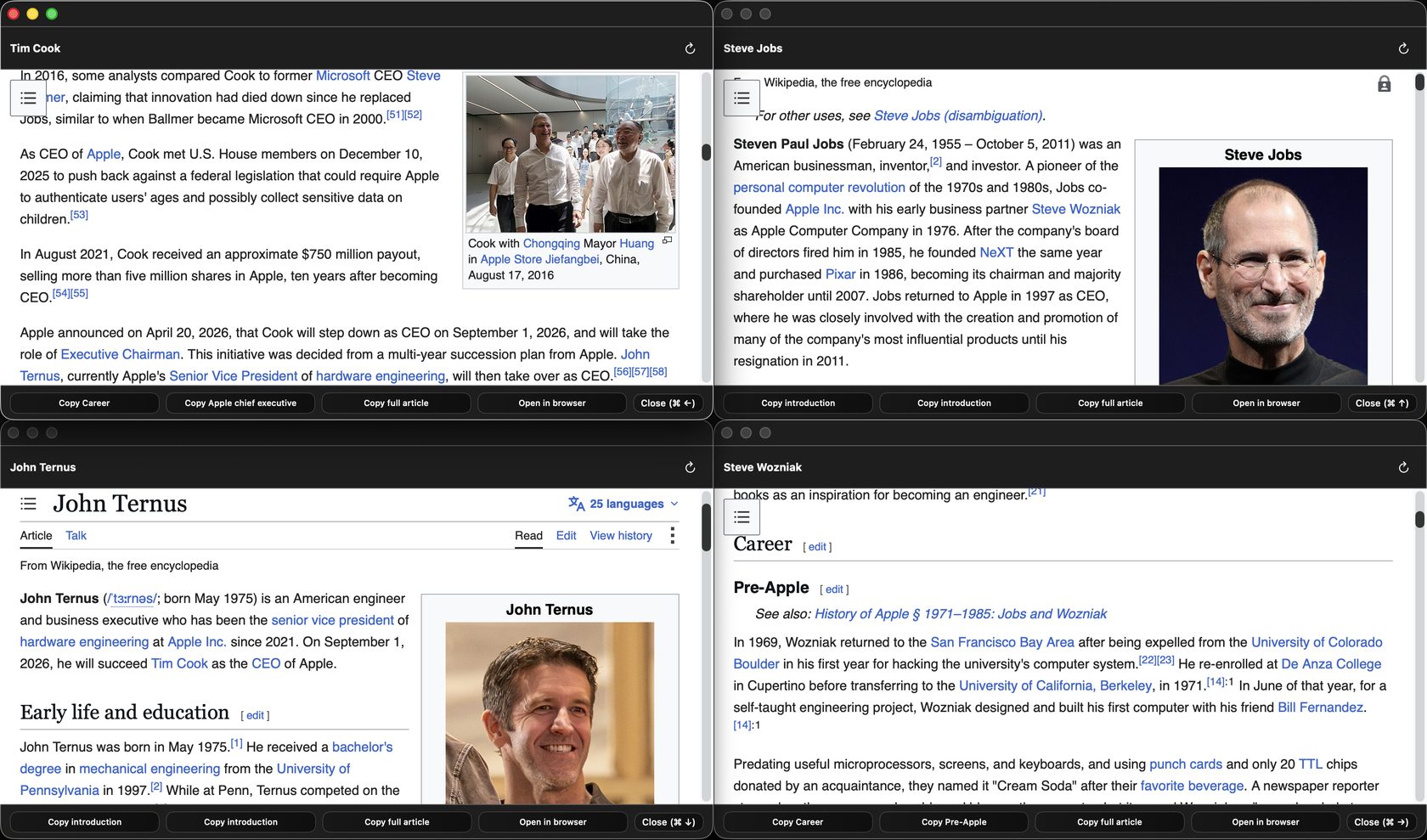This screenshot has width=1427, height=840.
Task: Follow the De Anza College link
Action: 1331,664
